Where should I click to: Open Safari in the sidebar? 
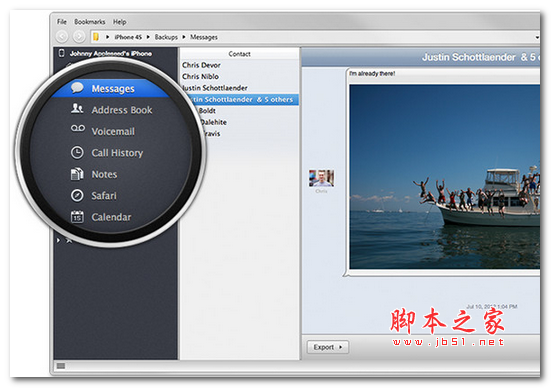pyautogui.click(x=104, y=196)
